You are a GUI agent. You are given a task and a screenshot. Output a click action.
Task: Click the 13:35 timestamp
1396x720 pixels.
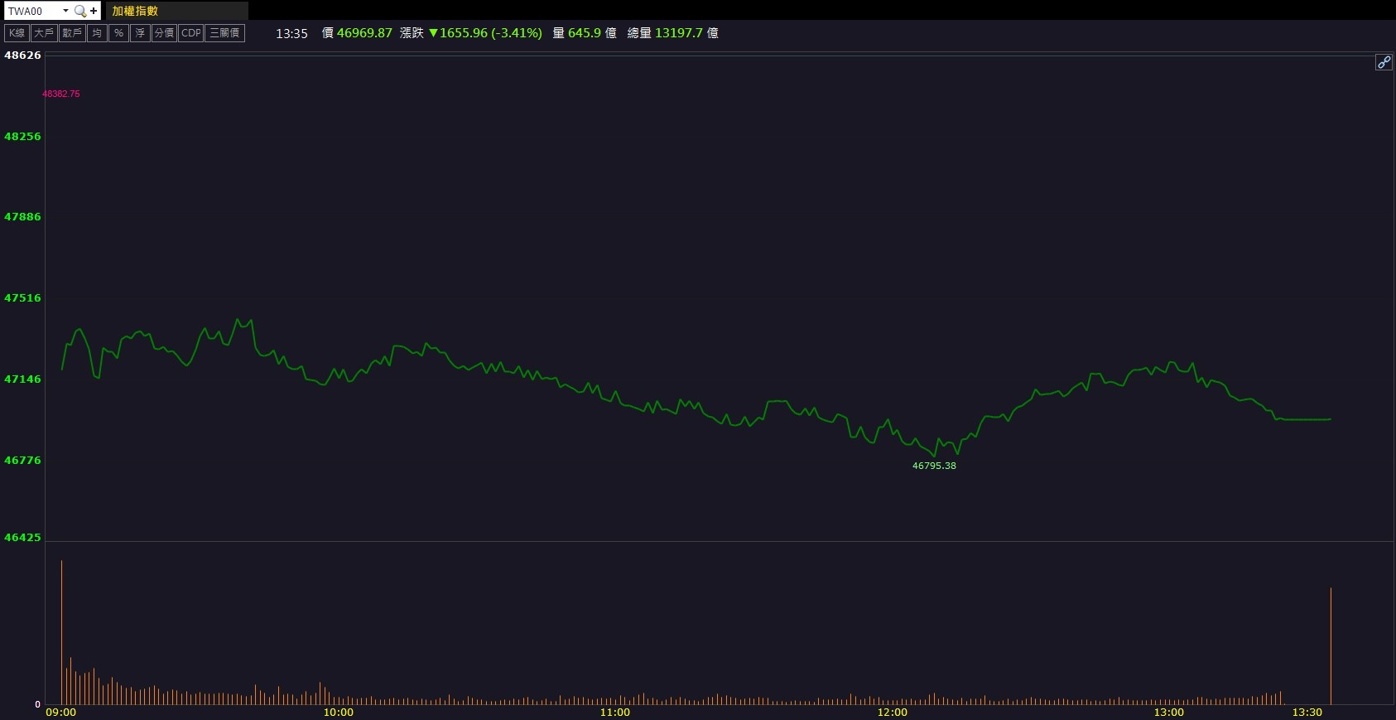292,33
